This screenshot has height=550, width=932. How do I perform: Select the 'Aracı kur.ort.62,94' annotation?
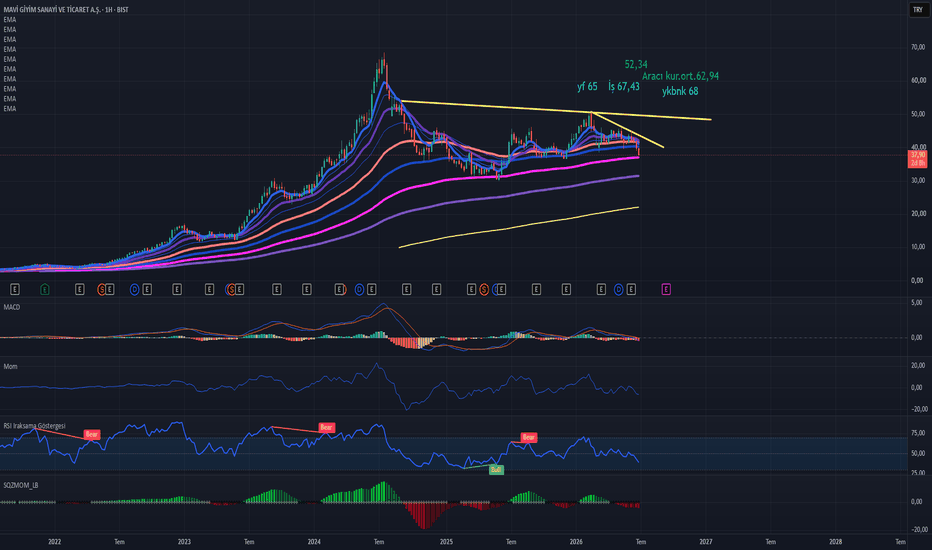click(680, 76)
